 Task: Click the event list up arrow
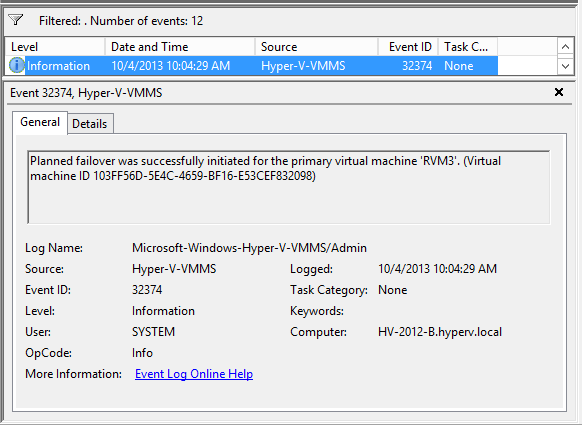565,47
